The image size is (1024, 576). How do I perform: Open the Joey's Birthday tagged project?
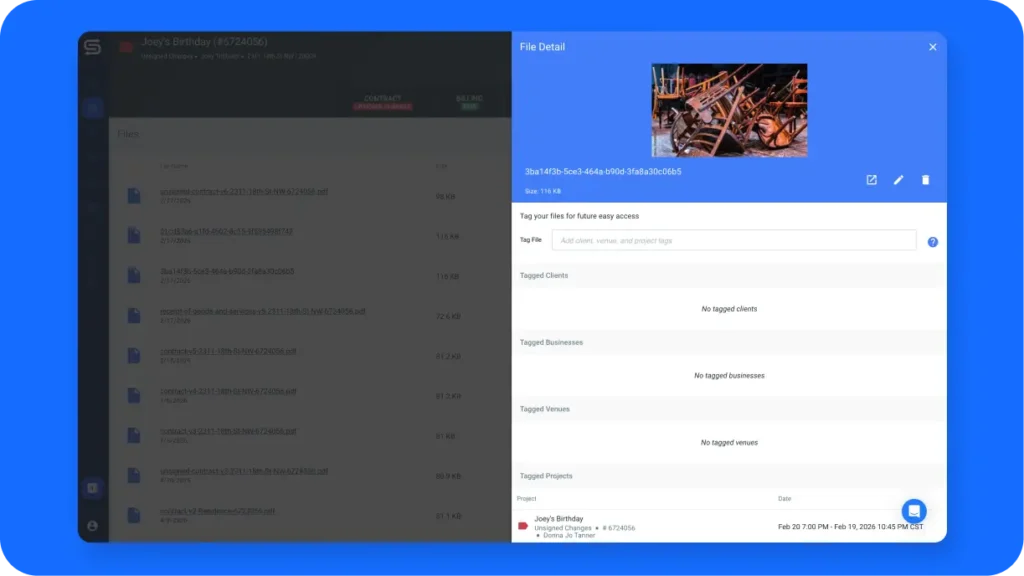tap(558, 519)
